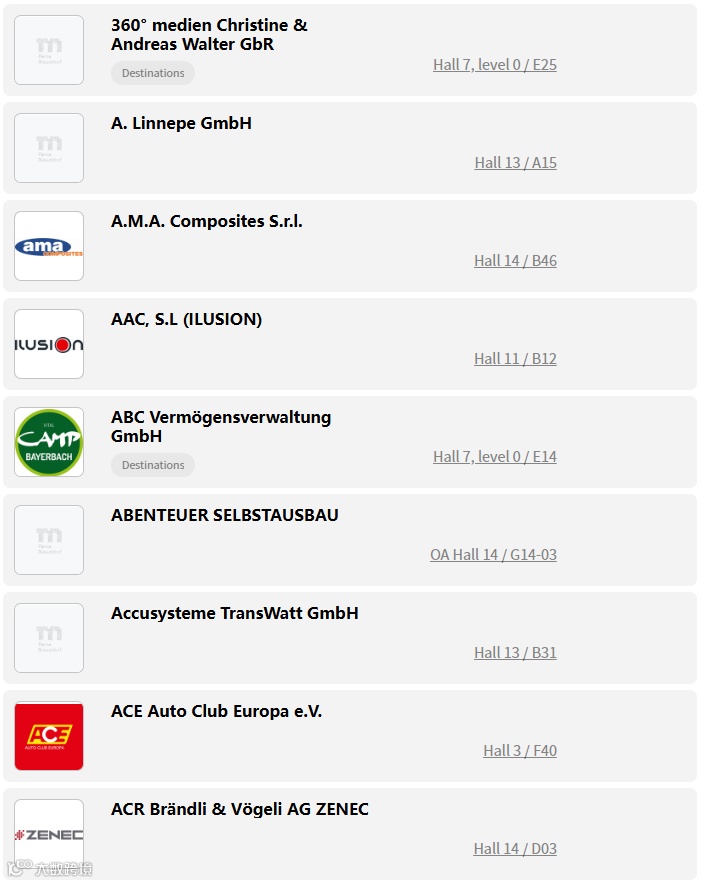Open the Hall 7, level 0 / E25 link
The width and height of the screenshot is (703, 883).
(x=494, y=65)
